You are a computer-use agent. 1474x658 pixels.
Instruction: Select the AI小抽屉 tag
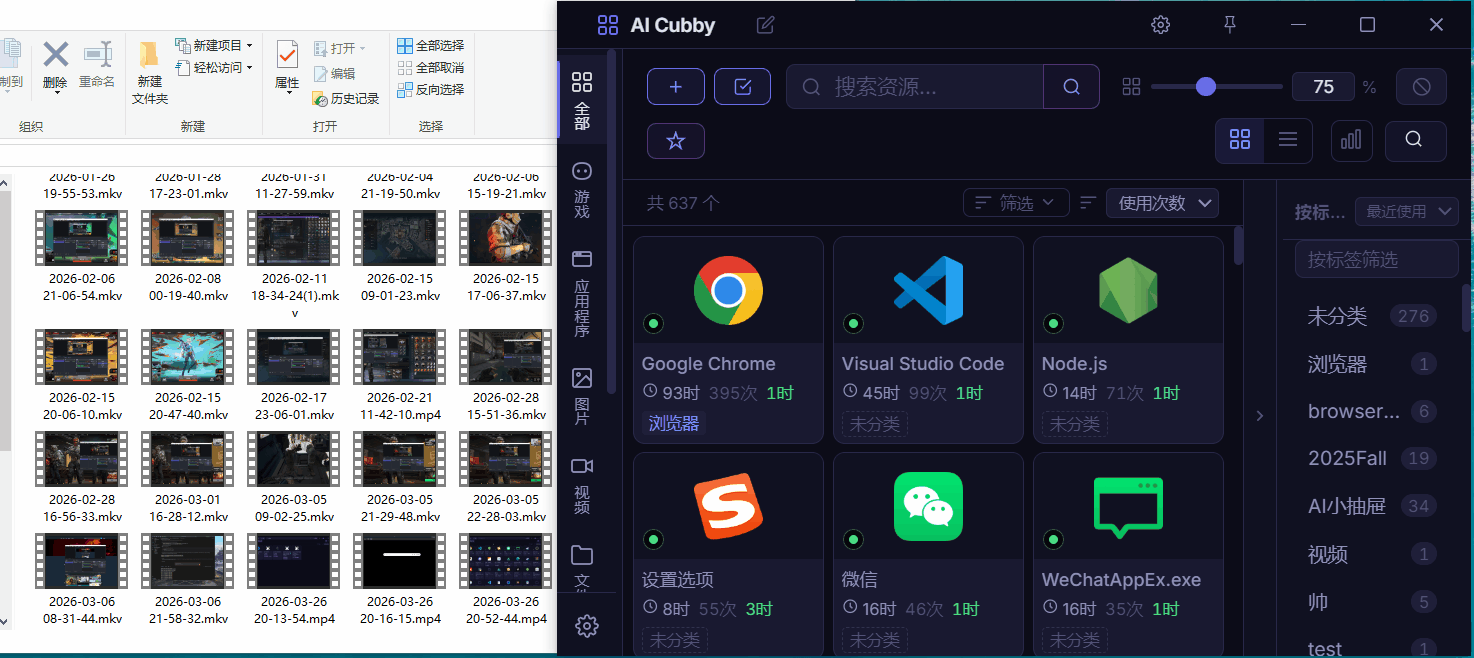tap(1372, 506)
